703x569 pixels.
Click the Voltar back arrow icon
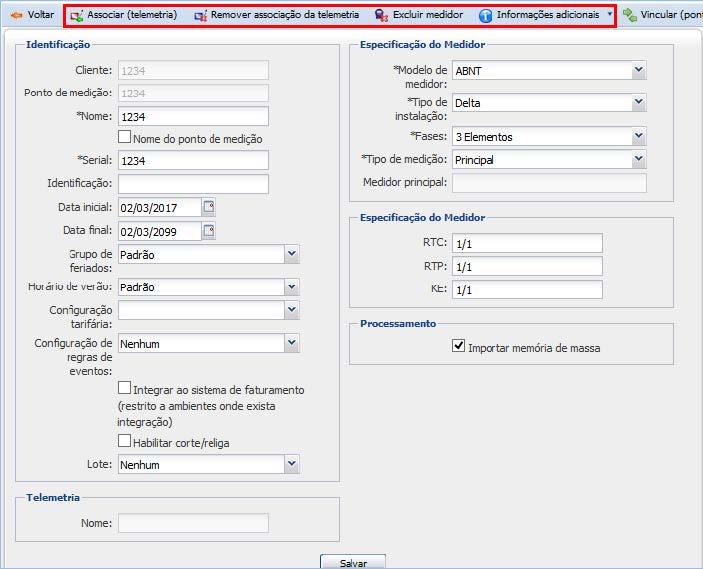coord(16,16)
